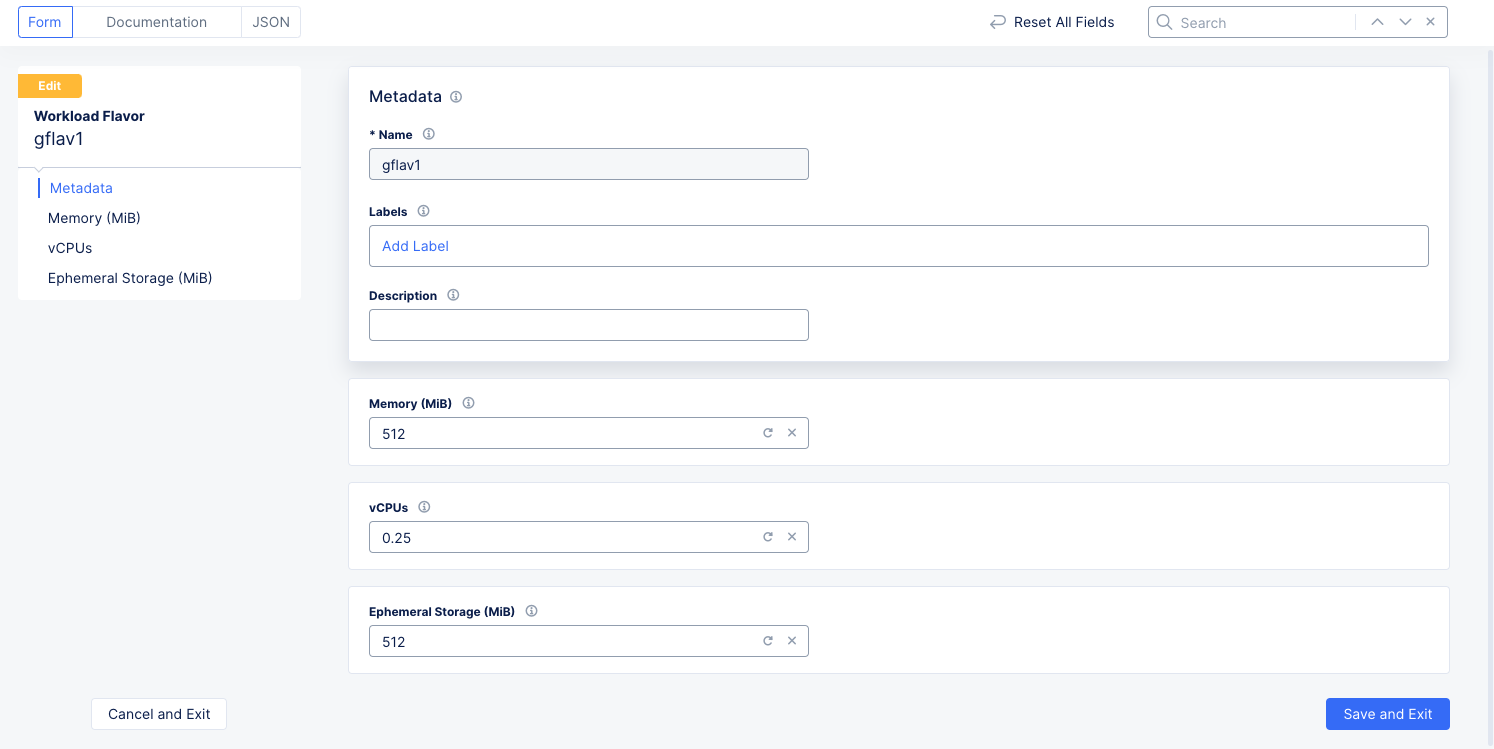1494x749 pixels.
Task: Click into the Description input field
Action: coord(588,325)
